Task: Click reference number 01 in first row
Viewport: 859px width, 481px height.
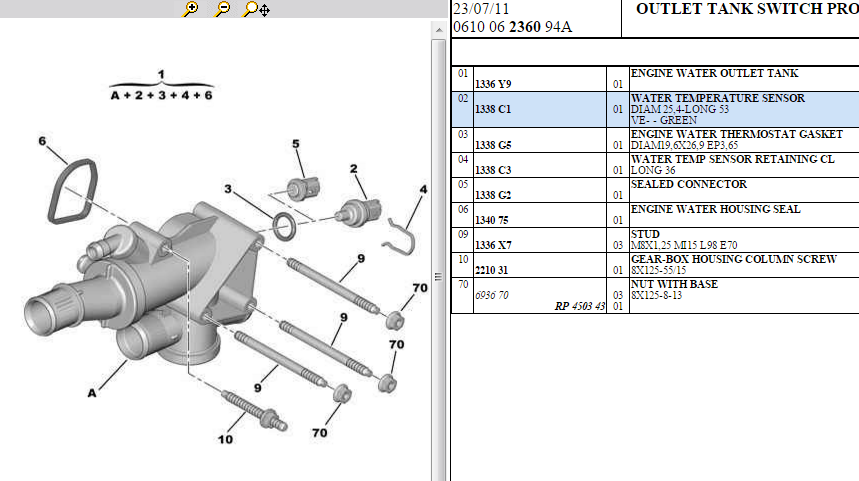Action: (463, 73)
